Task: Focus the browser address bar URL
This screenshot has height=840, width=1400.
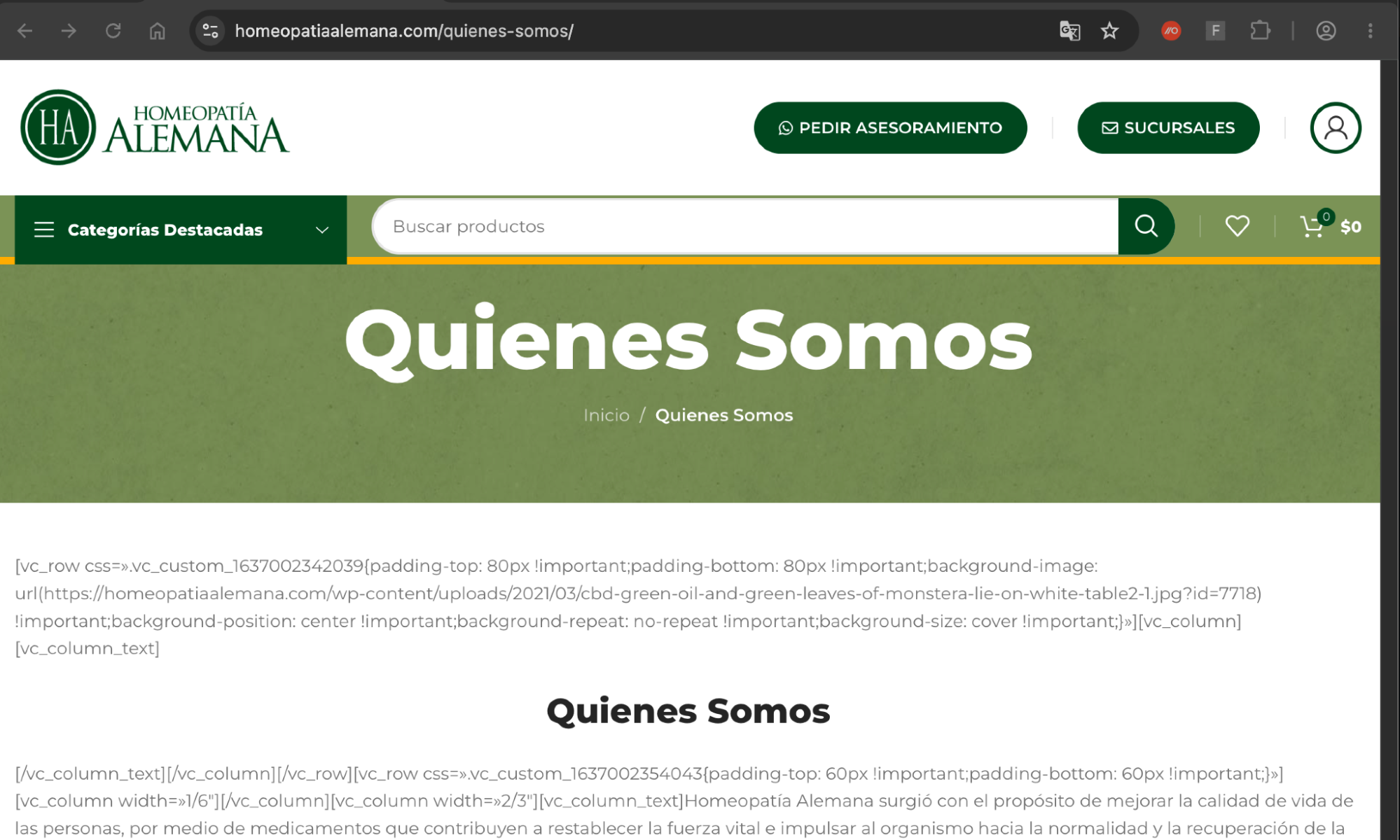Action: (404, 31)
